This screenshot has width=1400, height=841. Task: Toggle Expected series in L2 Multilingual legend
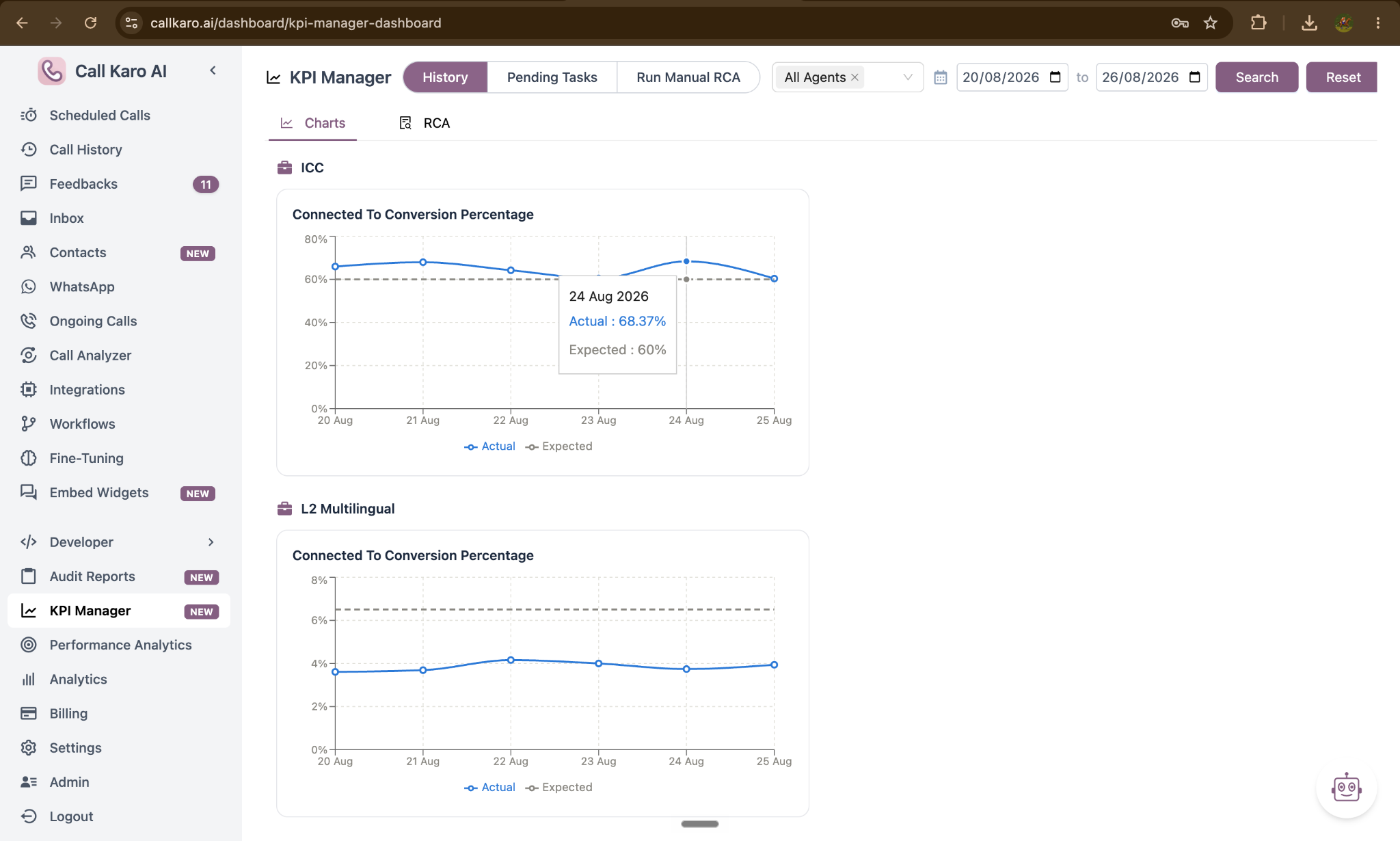pos(558,788)
